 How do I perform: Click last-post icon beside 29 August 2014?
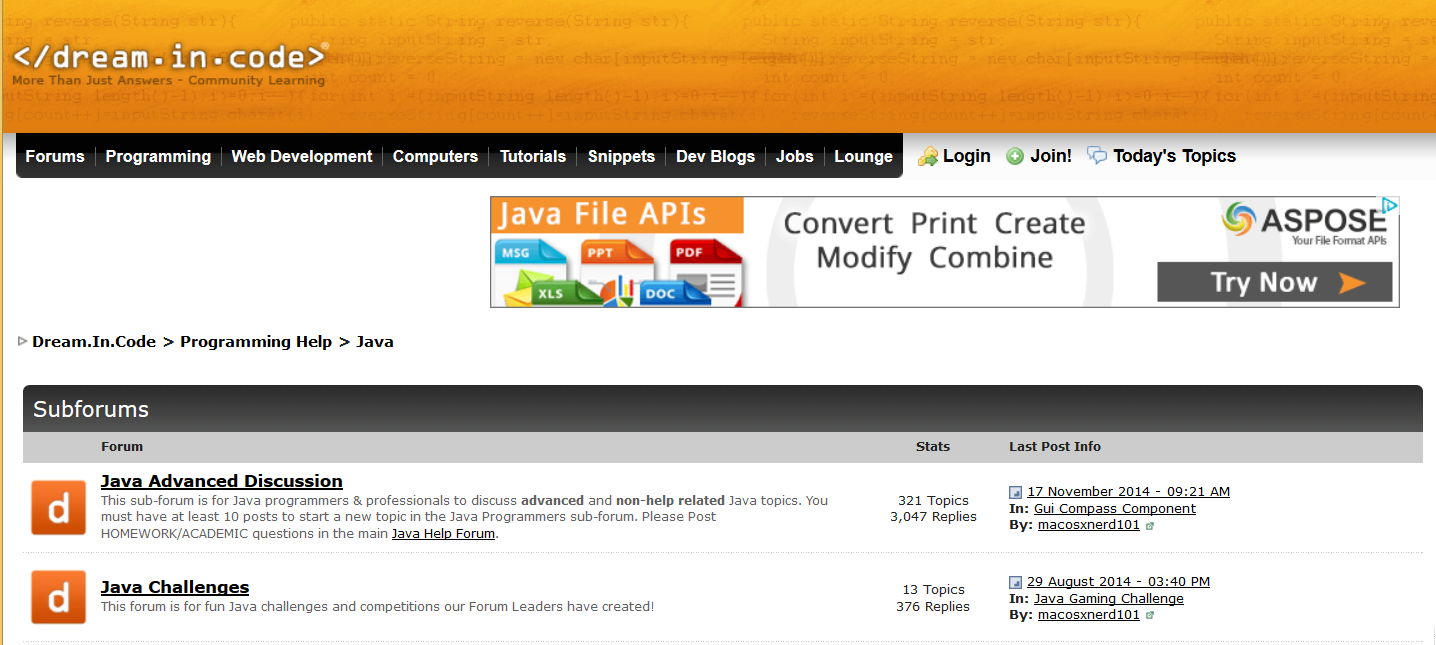coord(1015,582)
